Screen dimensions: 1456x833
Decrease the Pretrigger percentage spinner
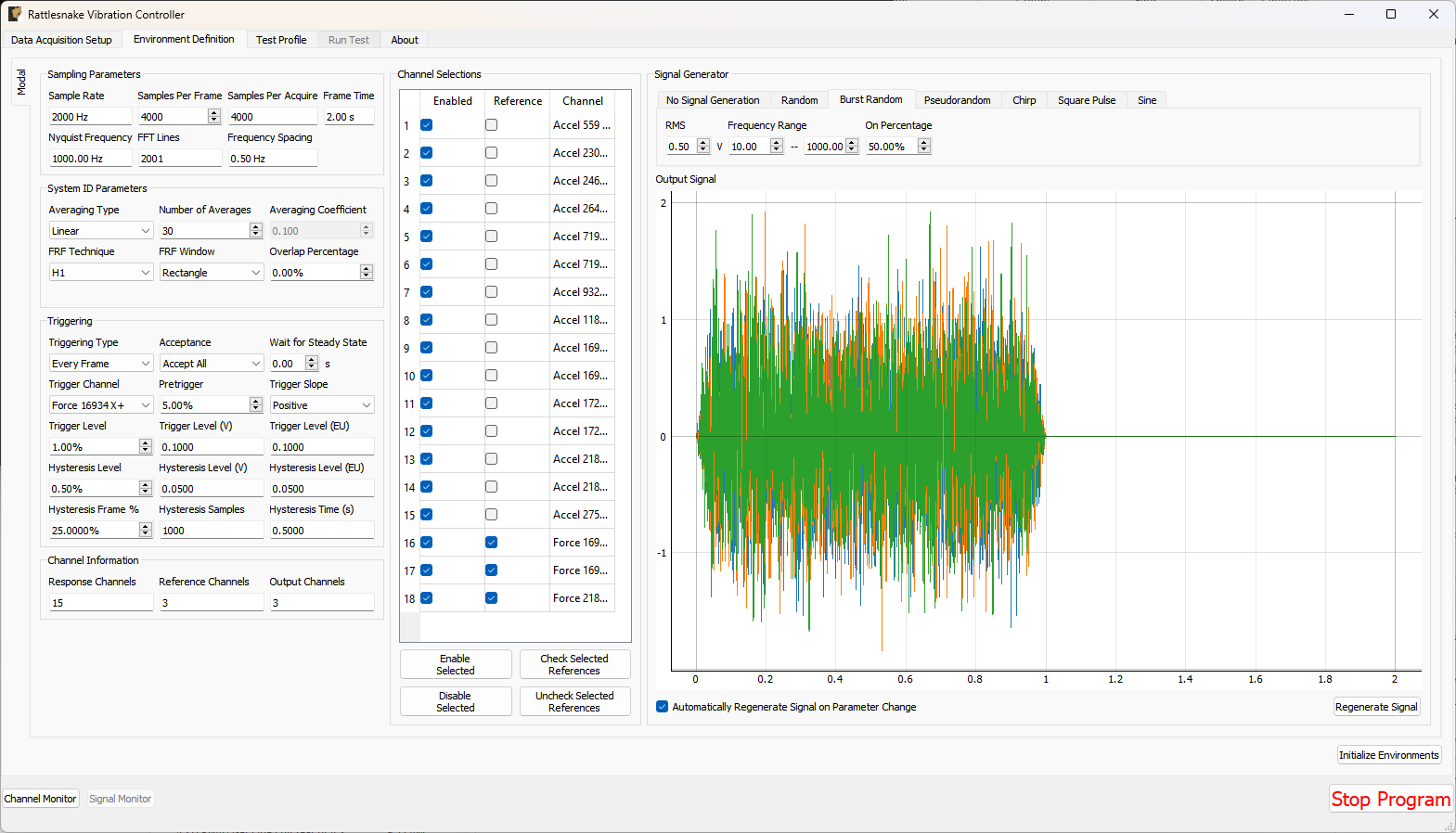coord(256,409)
